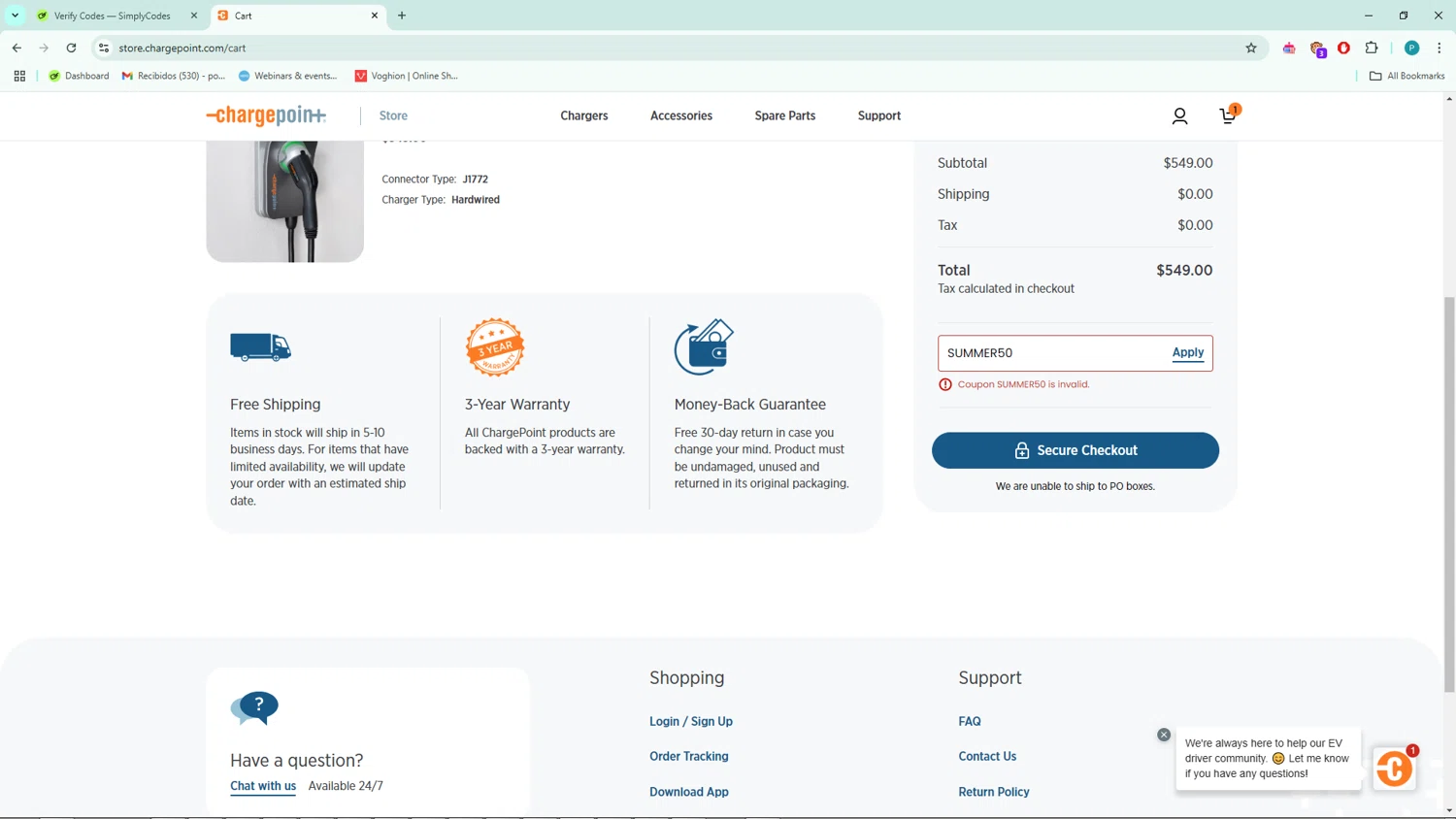This screenshot has width=1456, height=819.
Task: Click the ChargePoint logo
Action: click(x=266, y=115)
